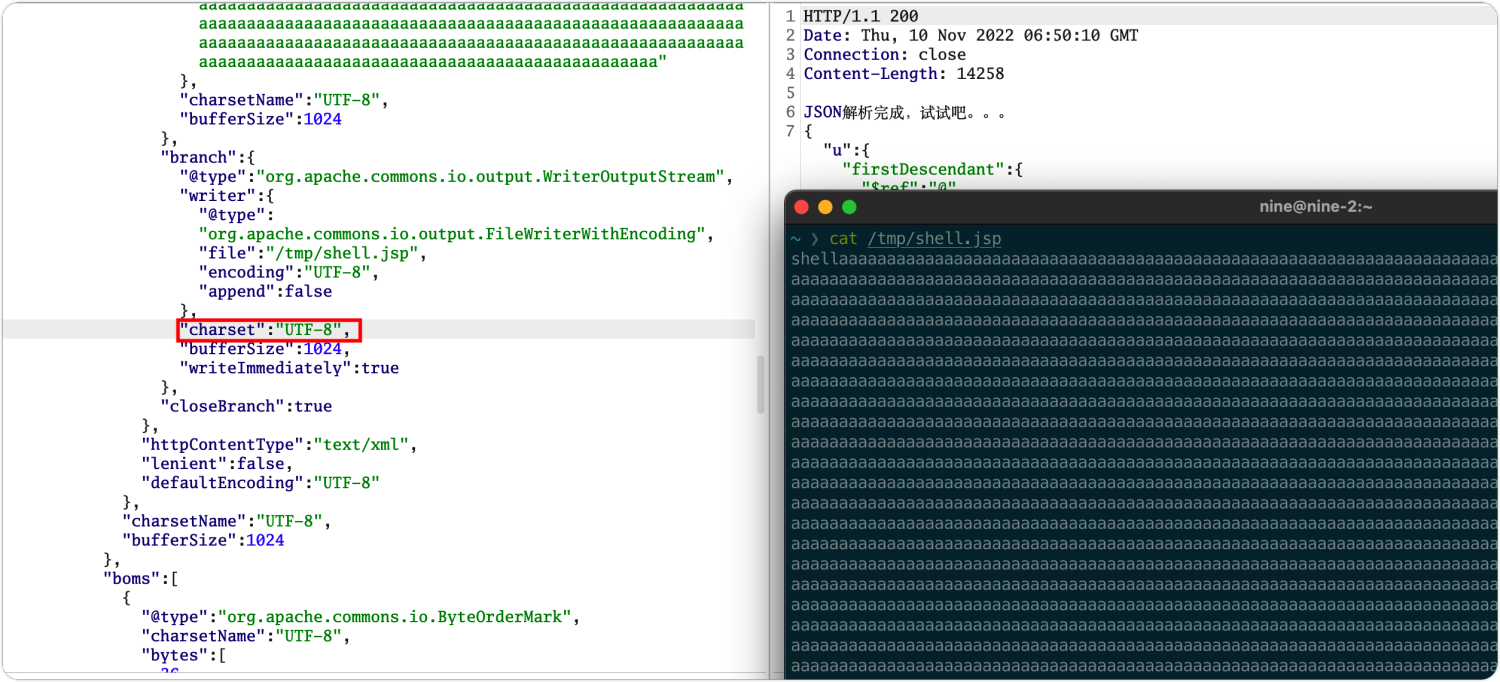Select the WriterOutputStream @type line
1500x682 pixels.
click(457, 177)
